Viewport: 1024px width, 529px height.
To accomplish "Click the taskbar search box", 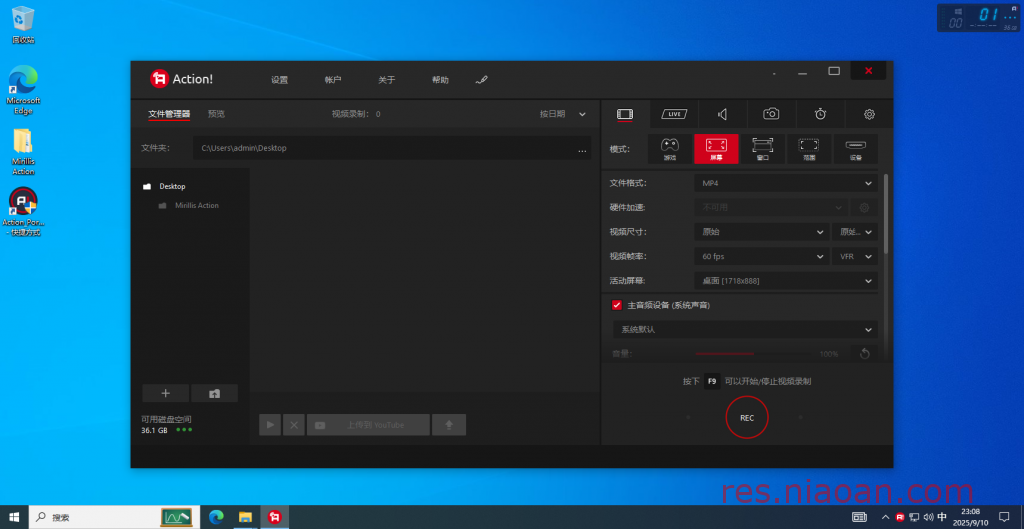I will click(114, 517).
